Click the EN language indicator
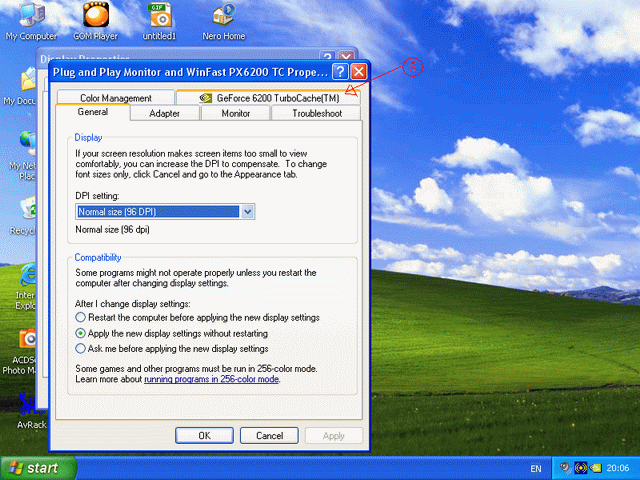 pyautogui.click(x=536, y=469)
